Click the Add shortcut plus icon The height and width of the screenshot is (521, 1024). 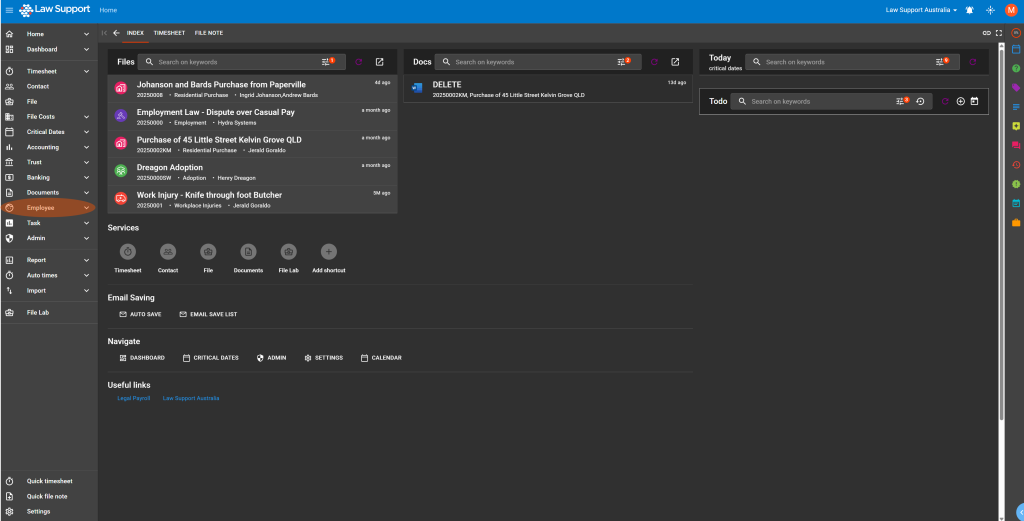pyautogui.click(x=328, y=252)
